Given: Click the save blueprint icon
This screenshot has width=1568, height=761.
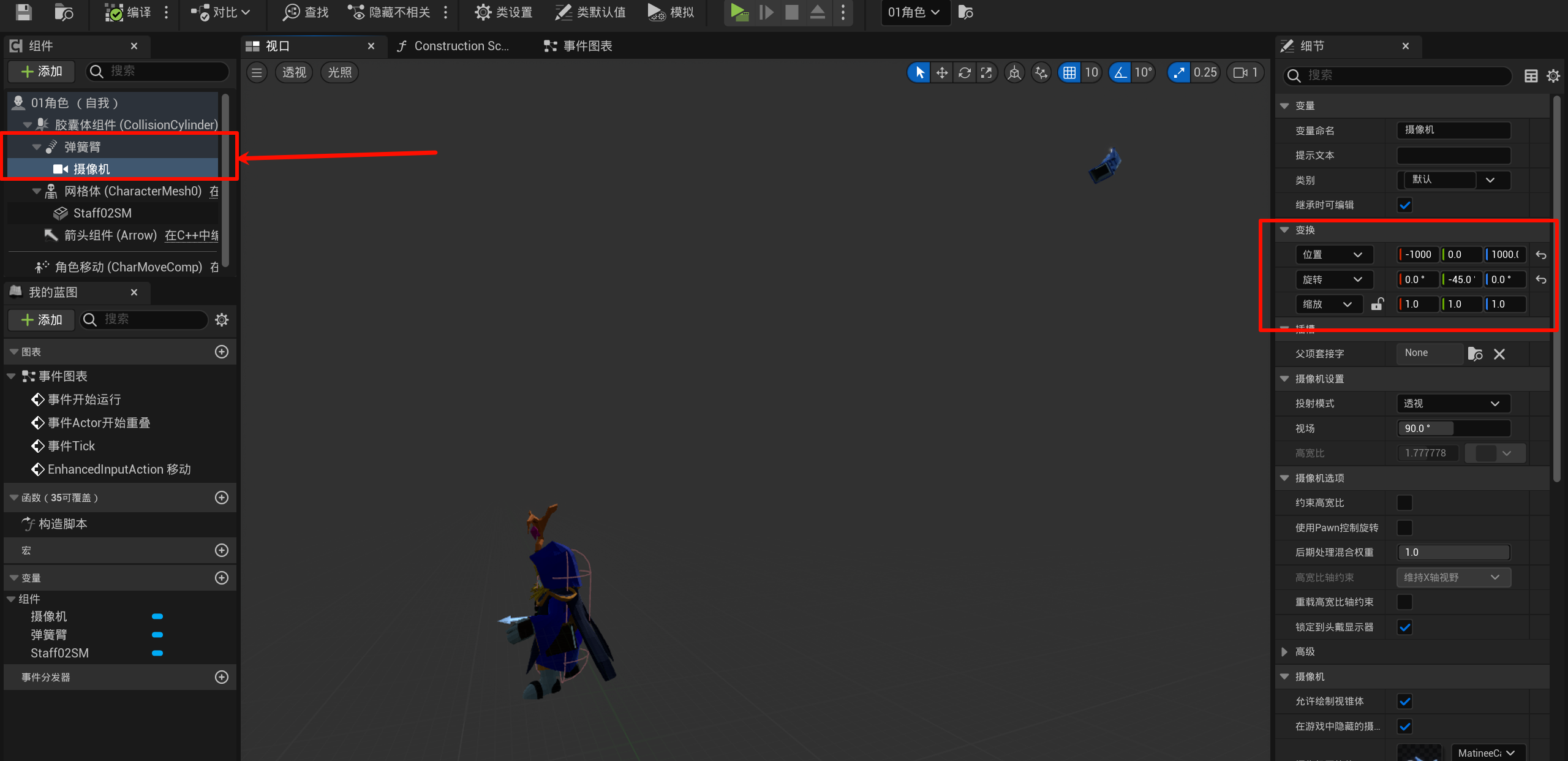Looking at the screenshot, I should (x=23, y=12).
